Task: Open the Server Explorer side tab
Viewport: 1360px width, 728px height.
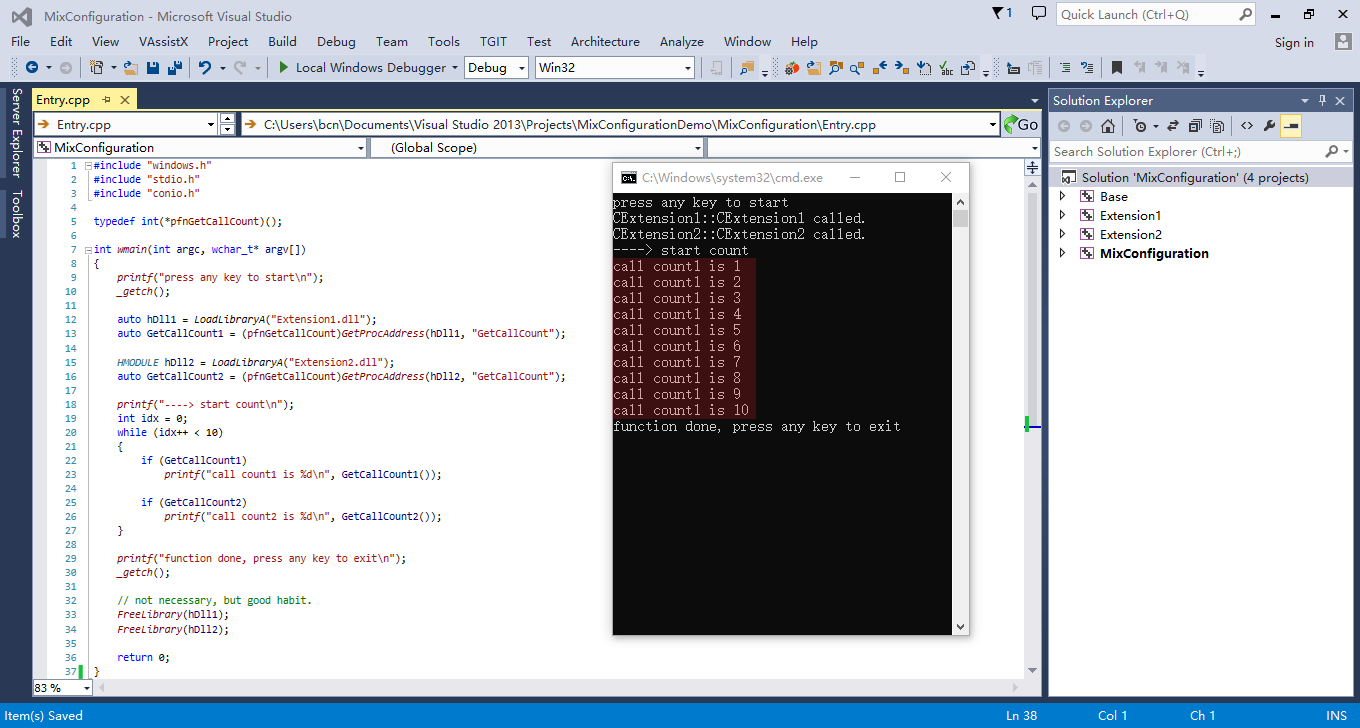Action: point(16,133)
